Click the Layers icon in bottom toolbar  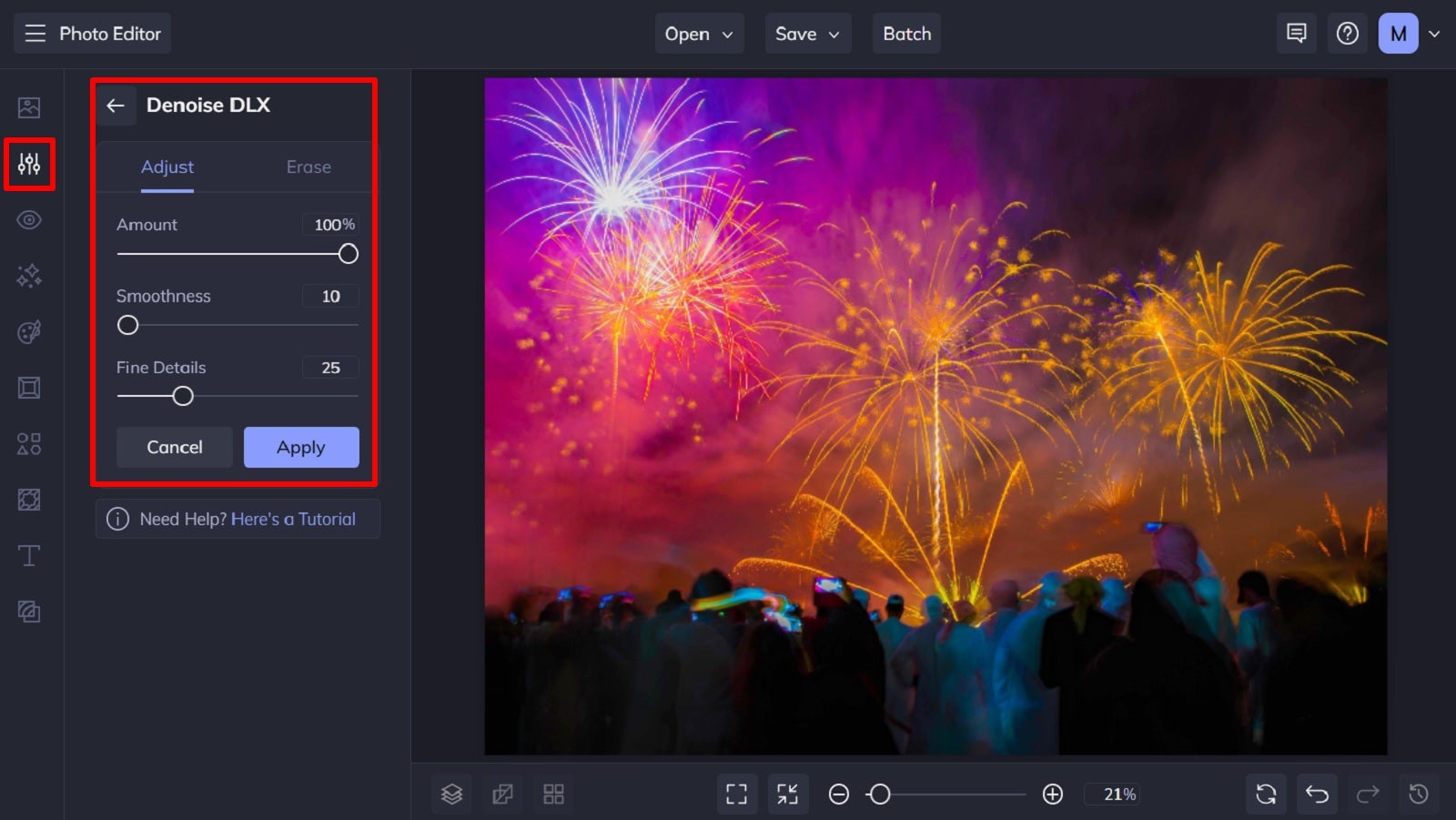pyautogui.click(x=452, y=793)
